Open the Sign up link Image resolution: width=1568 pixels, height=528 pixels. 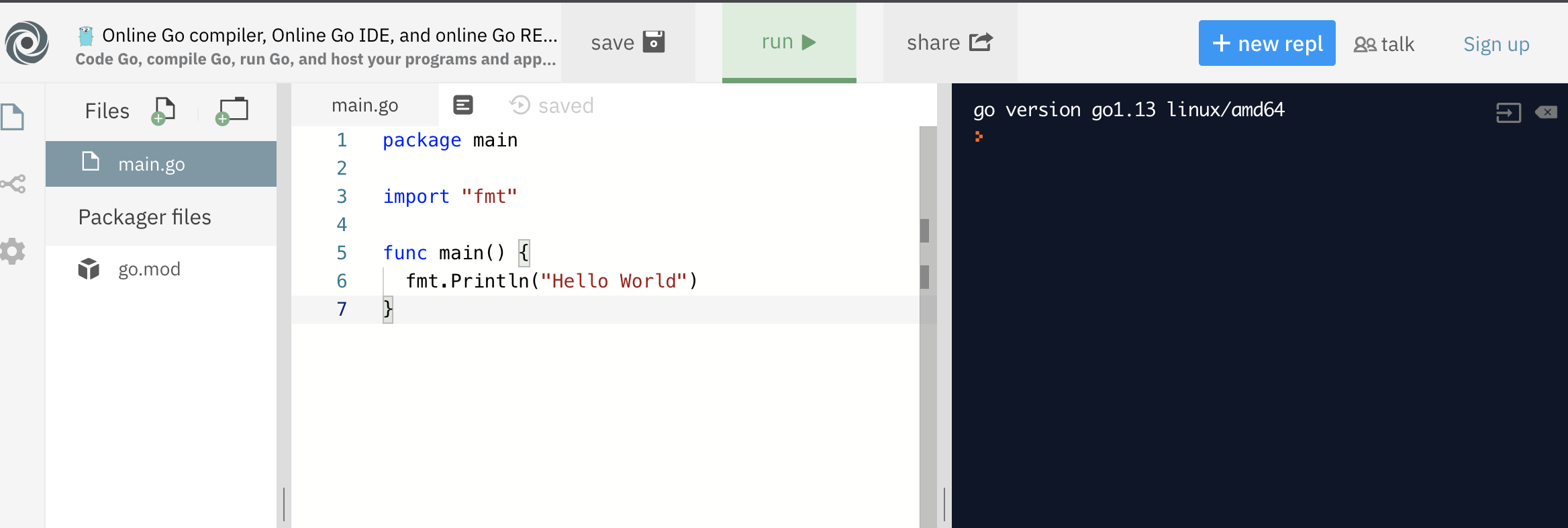click(1496, 44)
